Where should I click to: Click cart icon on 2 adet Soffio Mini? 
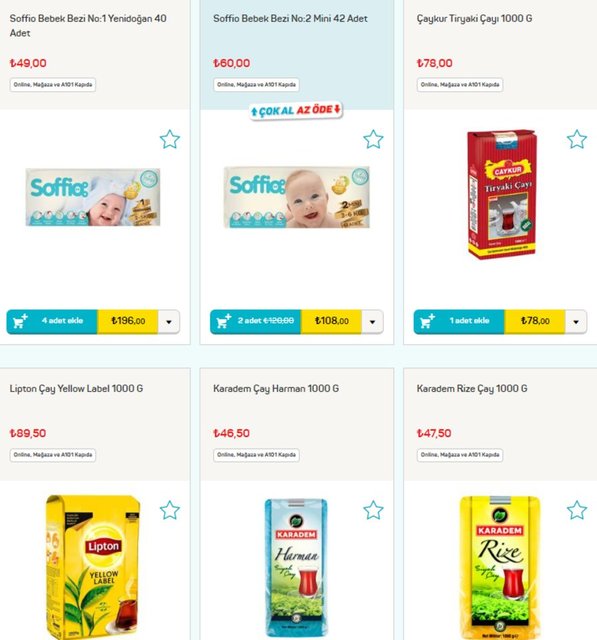click(x=224, y=321)
